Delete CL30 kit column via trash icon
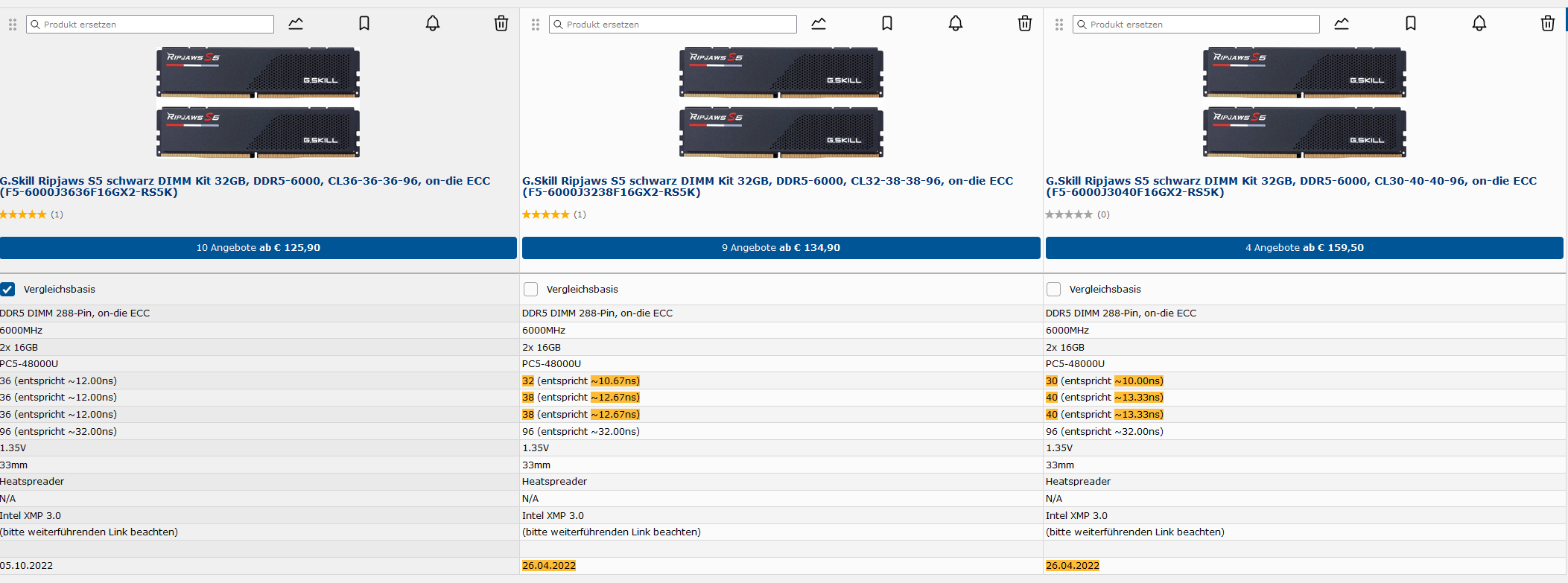The image size is (1568, 583). pos(1548,24)
